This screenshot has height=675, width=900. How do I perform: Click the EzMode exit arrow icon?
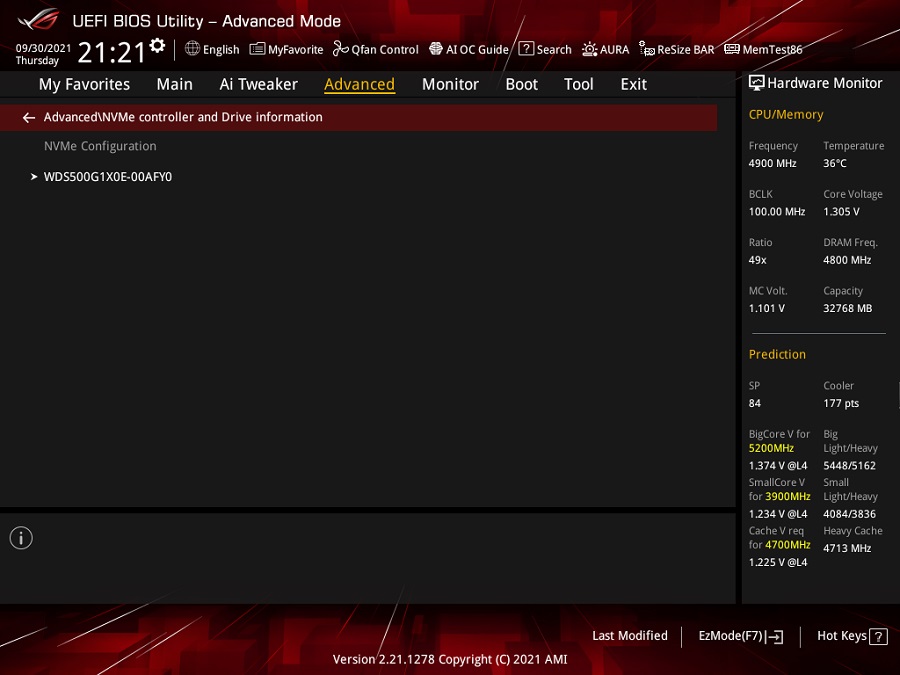[774, 637]
